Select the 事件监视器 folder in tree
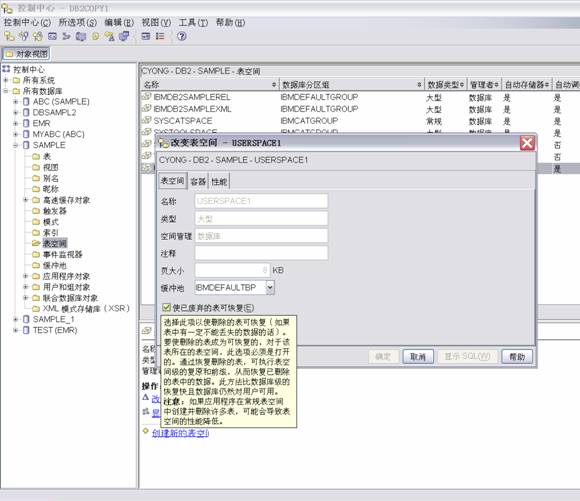The width and height of the screenshot is (580, 501). coord(57,255)
